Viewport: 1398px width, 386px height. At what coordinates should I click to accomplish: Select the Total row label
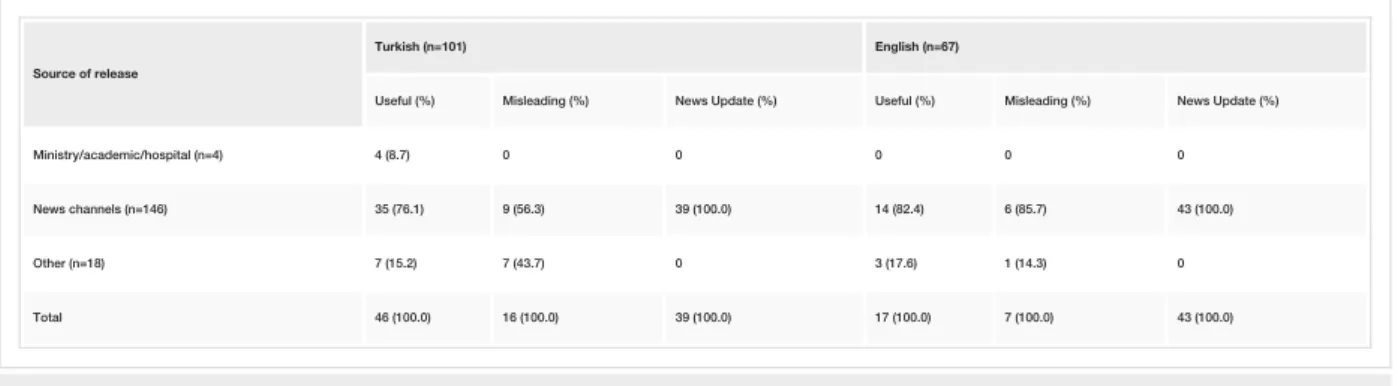(x=192, y=317)
